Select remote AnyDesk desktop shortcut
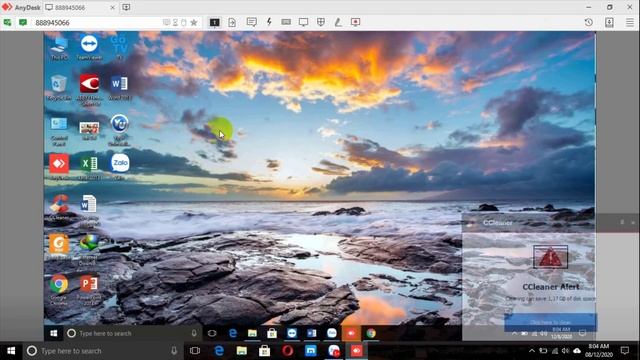This screenshot has width=640, height=360. [x=59, y=167]
